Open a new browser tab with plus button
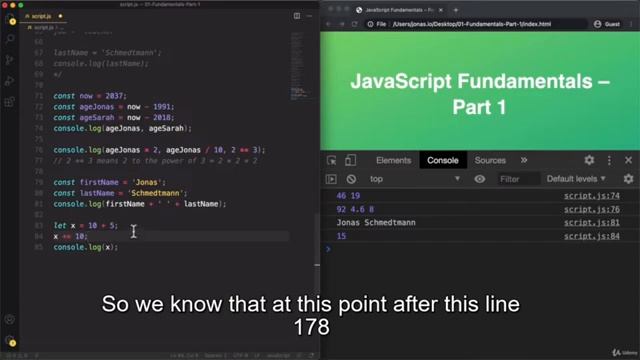The height and width of the screenshot is (360, 640). [456, 10]
